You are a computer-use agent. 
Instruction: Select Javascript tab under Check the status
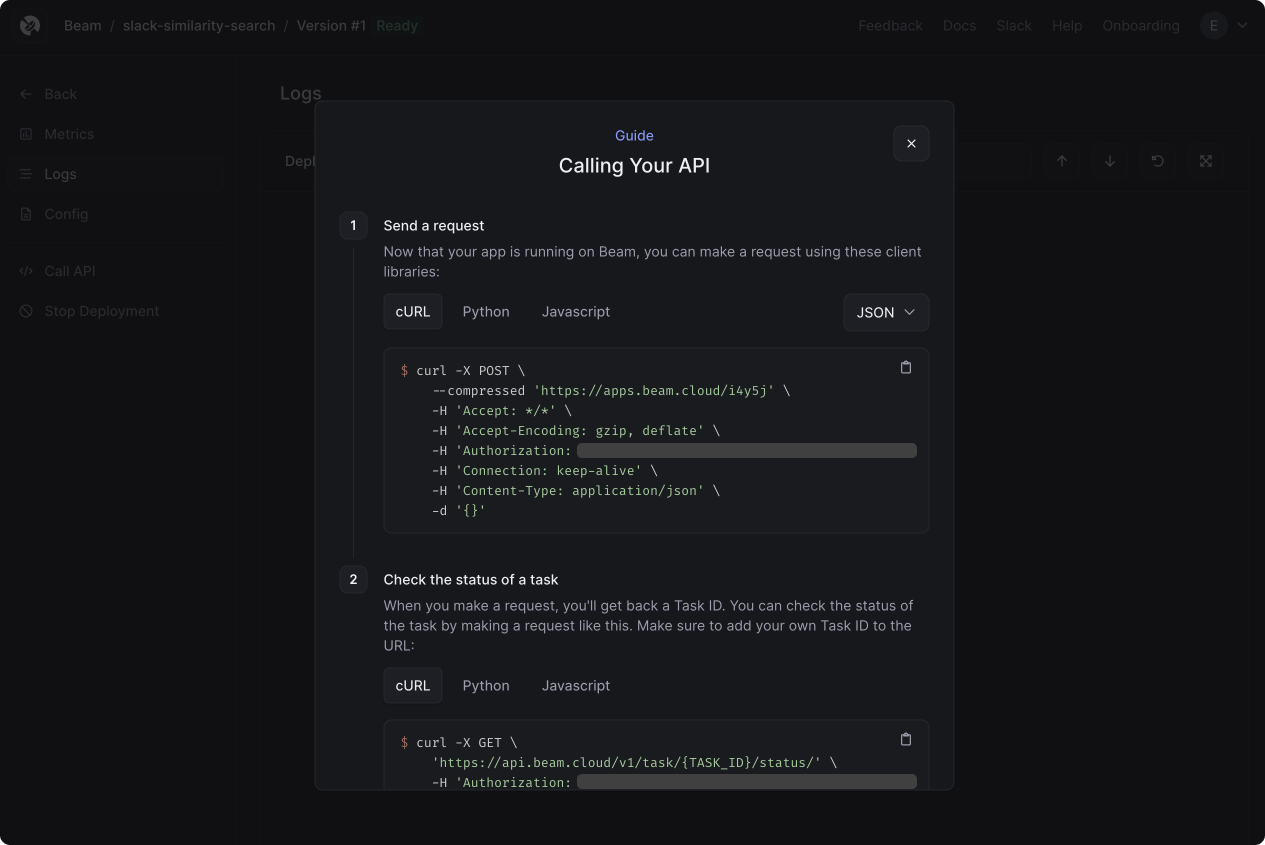pyautogui.click(x=576, y=686)
